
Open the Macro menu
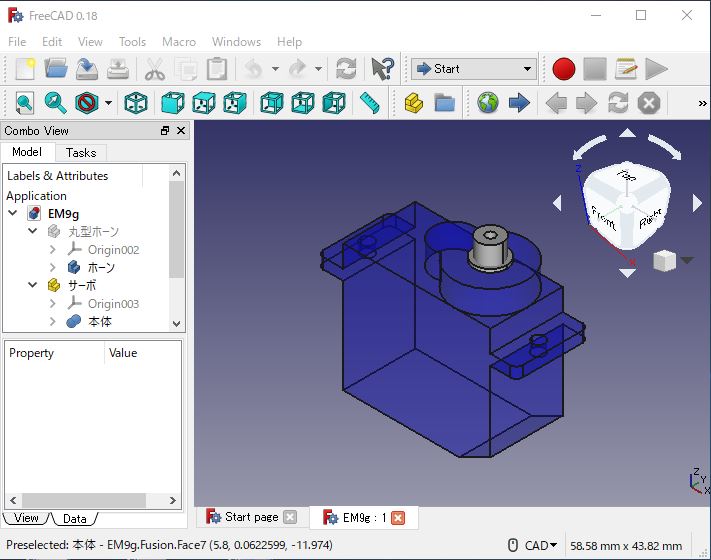coord(179,42)
